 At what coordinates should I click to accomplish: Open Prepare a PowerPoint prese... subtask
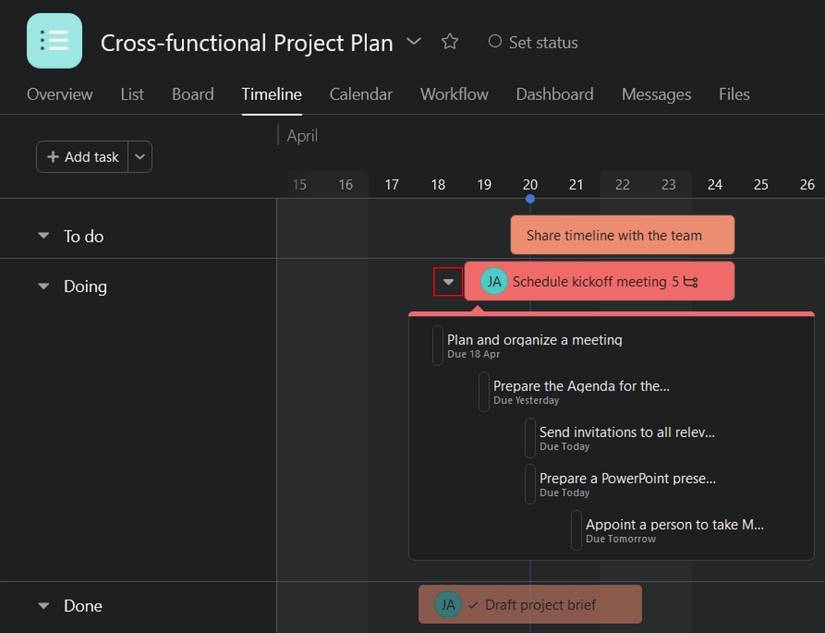point(628,478)
